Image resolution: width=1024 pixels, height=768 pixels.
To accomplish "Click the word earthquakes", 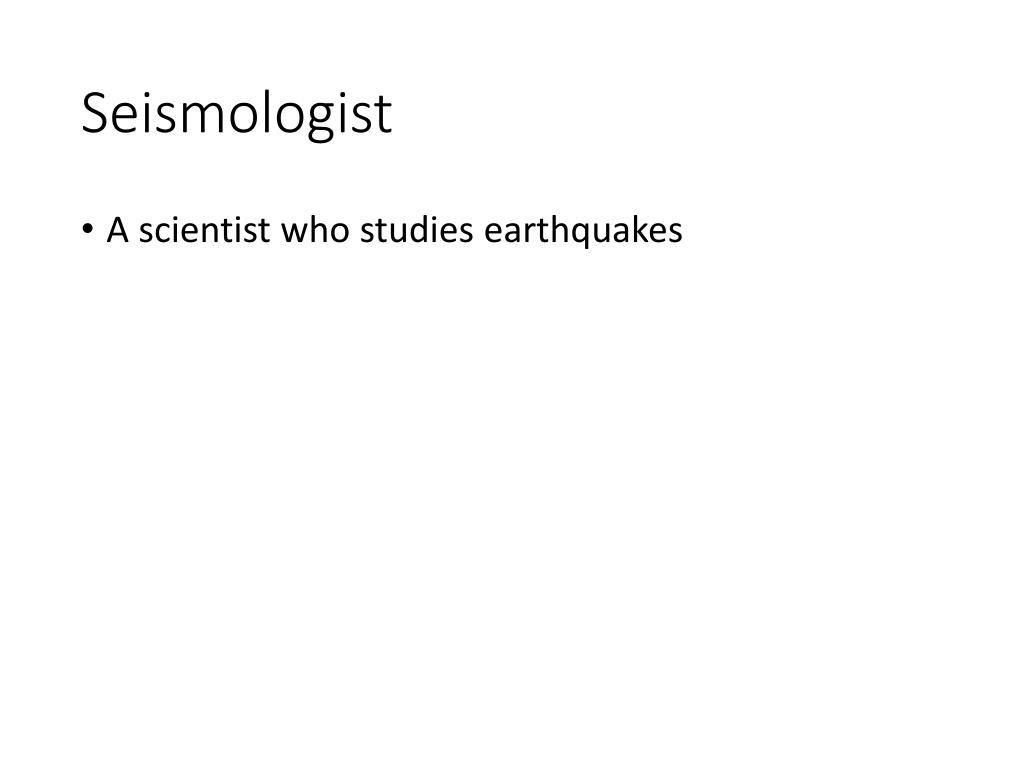I will (x=583, y=231).
